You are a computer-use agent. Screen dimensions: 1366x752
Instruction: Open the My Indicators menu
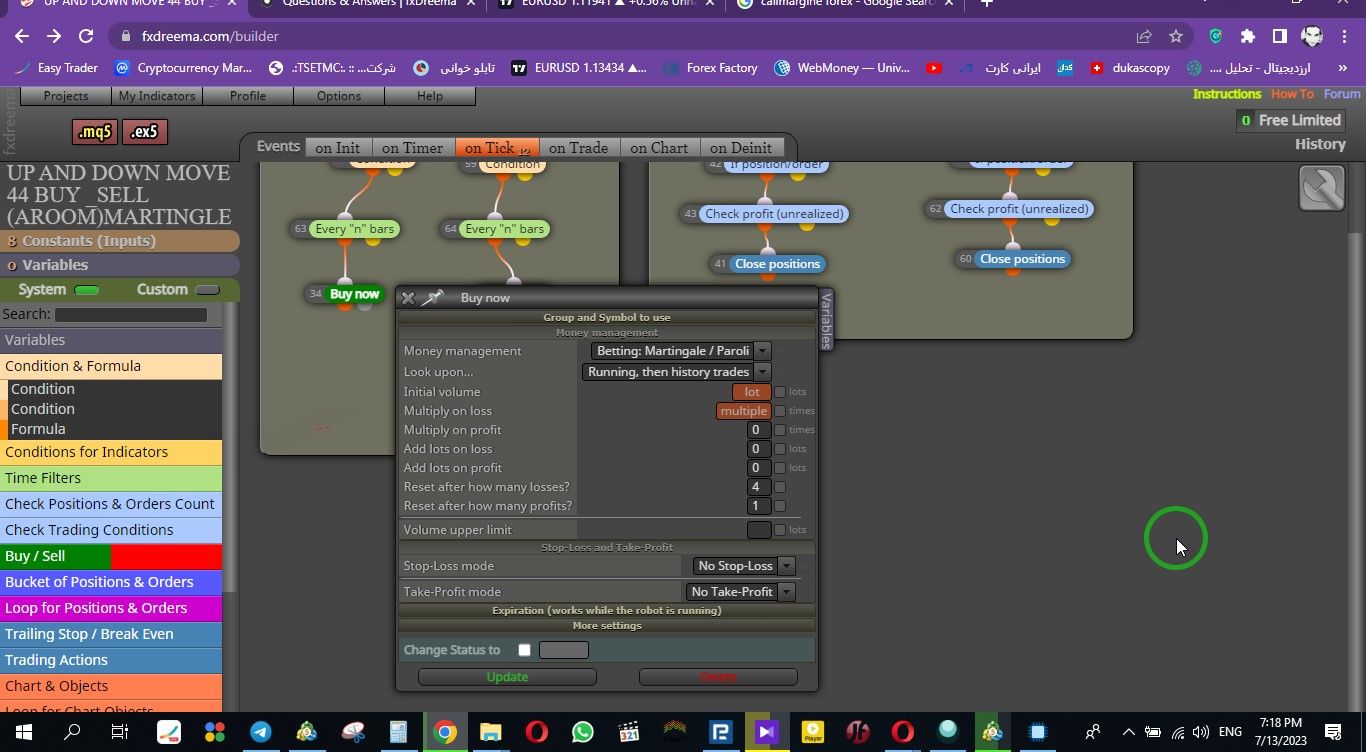point(157,96)
